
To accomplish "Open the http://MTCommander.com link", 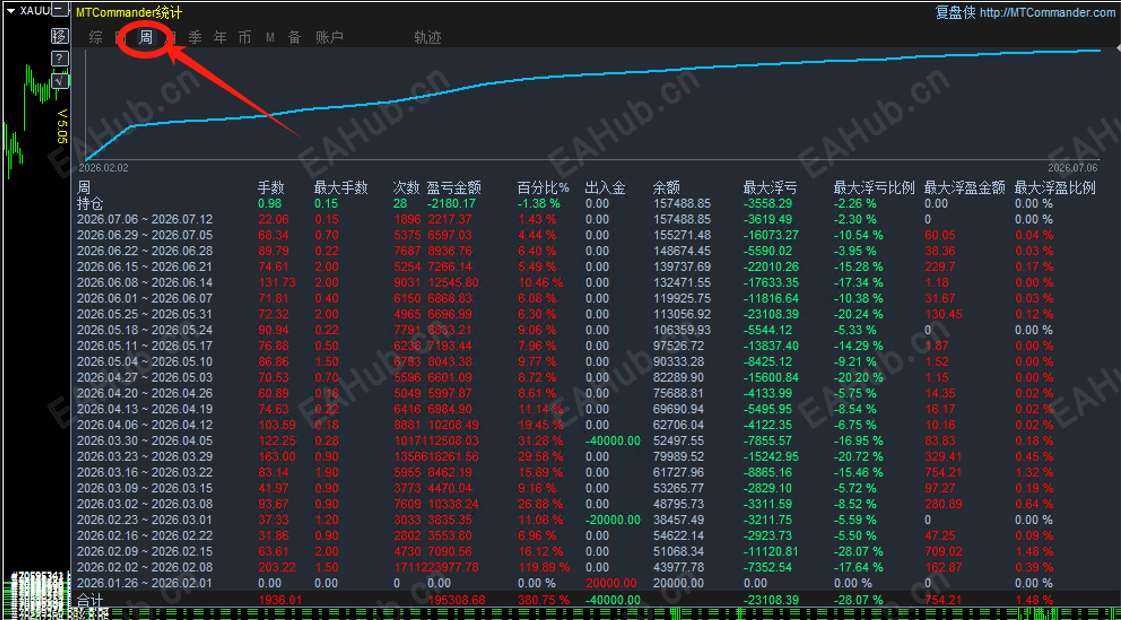I will (1047, 12).
